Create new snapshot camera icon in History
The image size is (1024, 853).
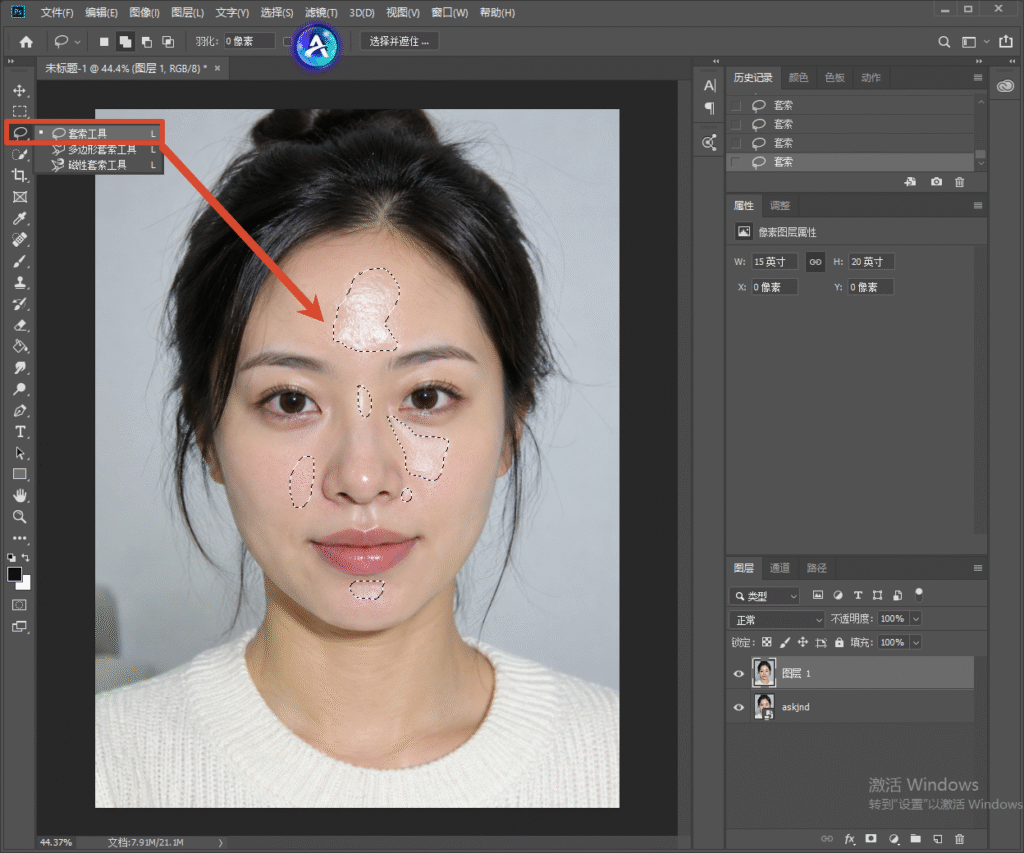pos(936,182)
